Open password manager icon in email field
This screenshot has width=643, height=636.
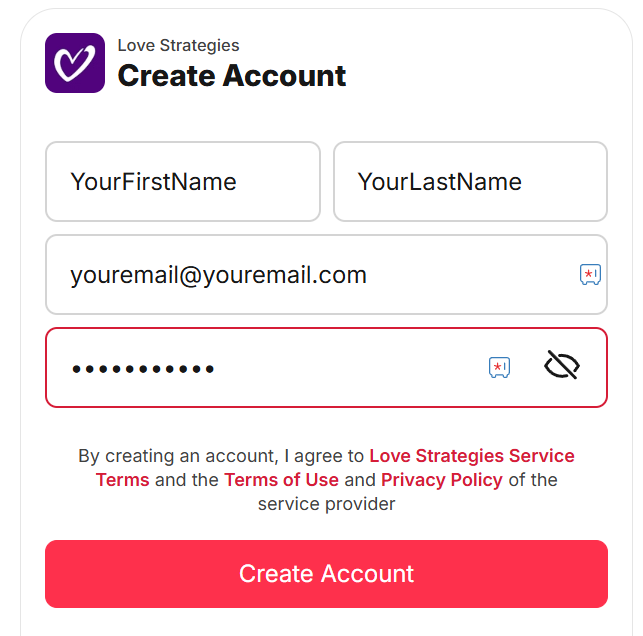point(590,274)
